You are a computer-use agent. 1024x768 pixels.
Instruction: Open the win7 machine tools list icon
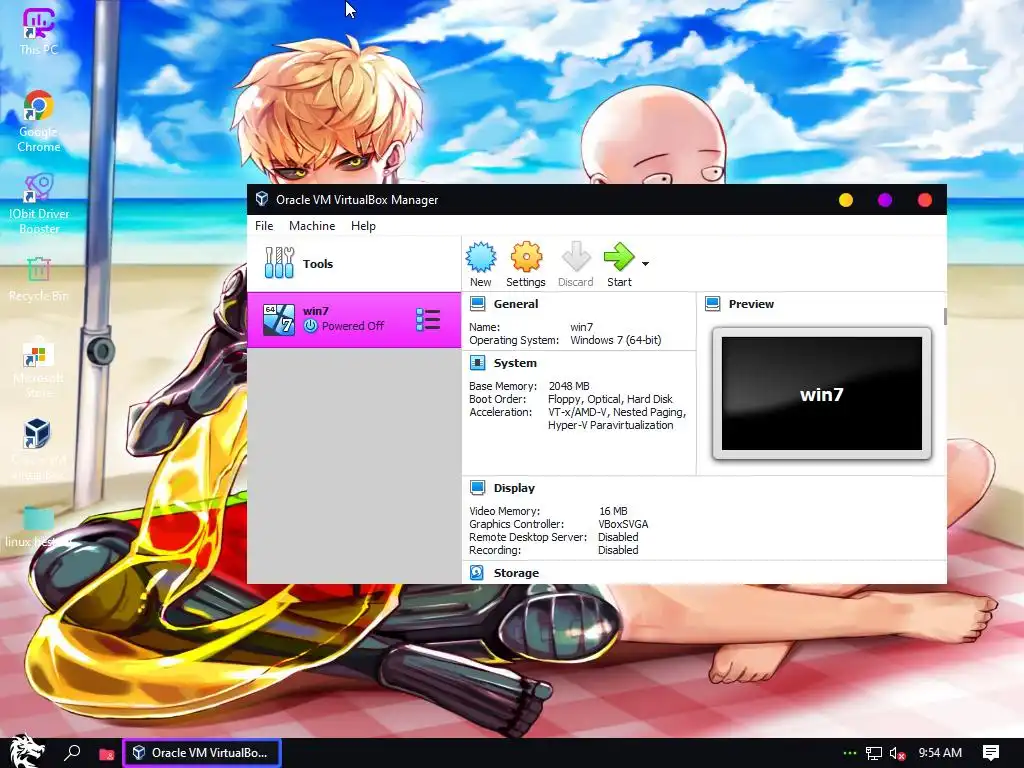click(428, 320)
